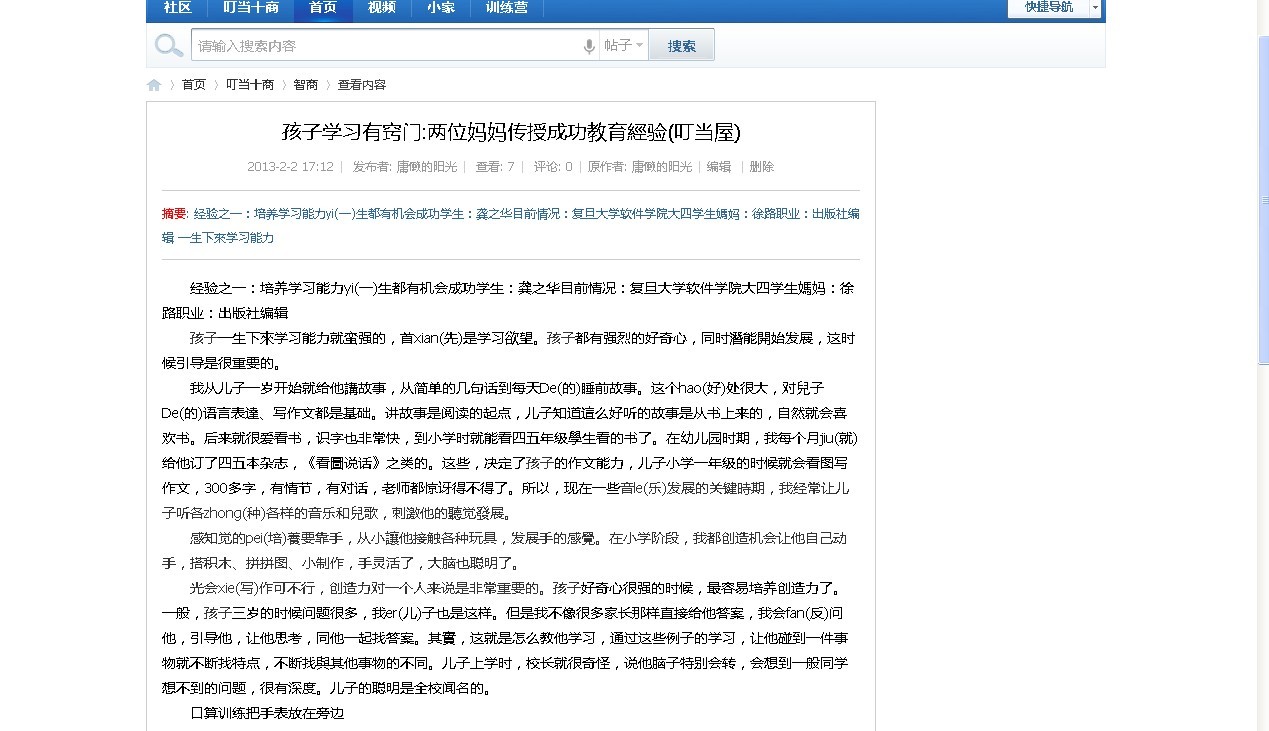Click the microphone voice search icon
Image resolution: width=1269 pixels, height=731 pixels.
click(589, 46)
